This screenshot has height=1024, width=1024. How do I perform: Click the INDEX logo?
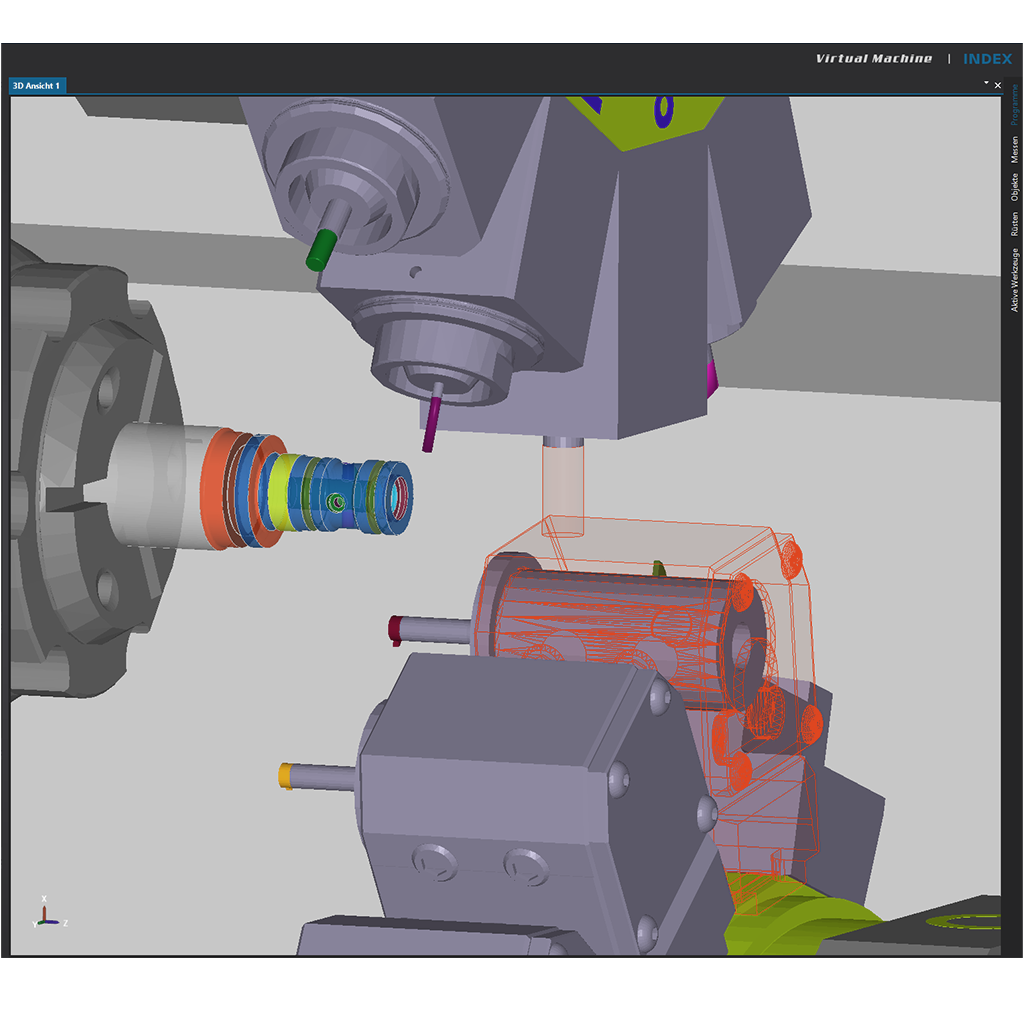(987, 59)
